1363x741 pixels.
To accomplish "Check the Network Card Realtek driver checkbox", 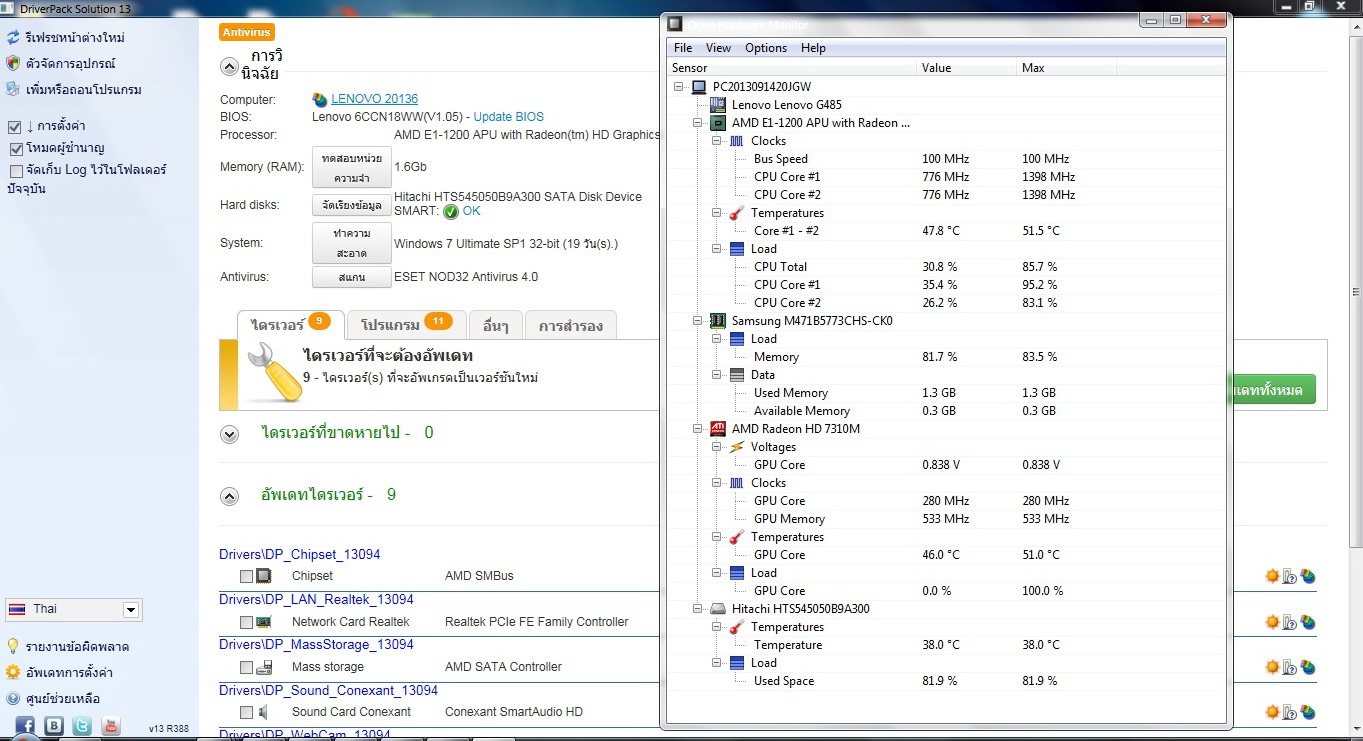I will (246, 622).
